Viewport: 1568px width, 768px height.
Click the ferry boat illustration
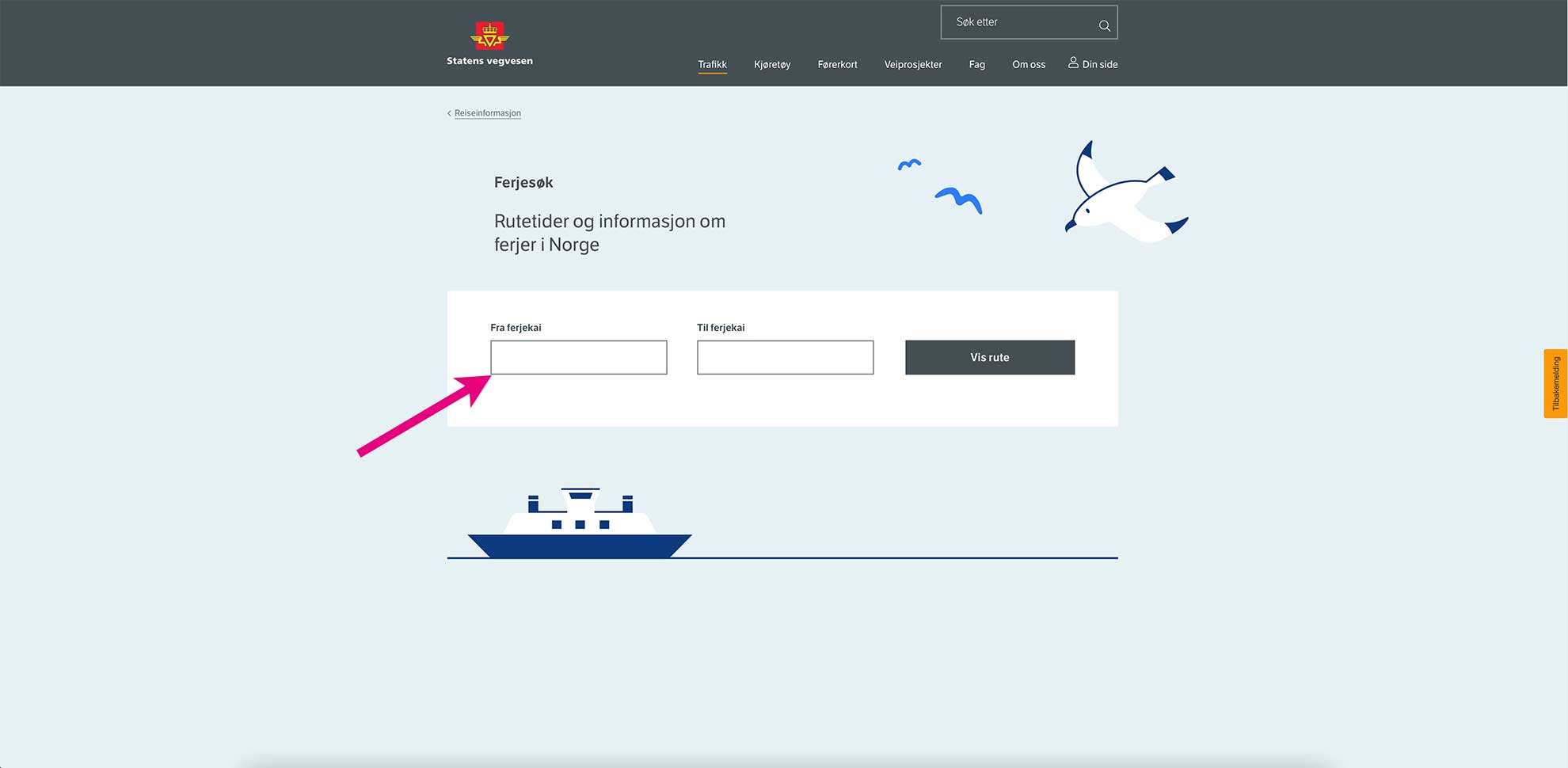(580, 524)
